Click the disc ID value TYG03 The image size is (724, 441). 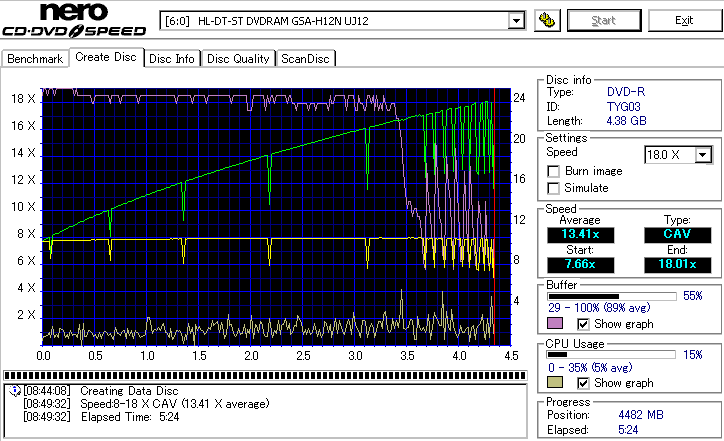pos(624,107)
